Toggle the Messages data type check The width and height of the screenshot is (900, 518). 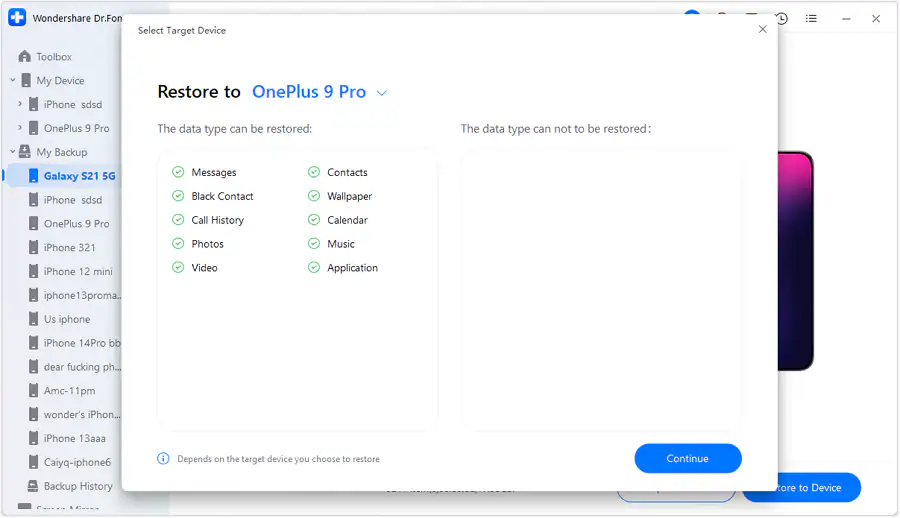[x=178, y=172]
